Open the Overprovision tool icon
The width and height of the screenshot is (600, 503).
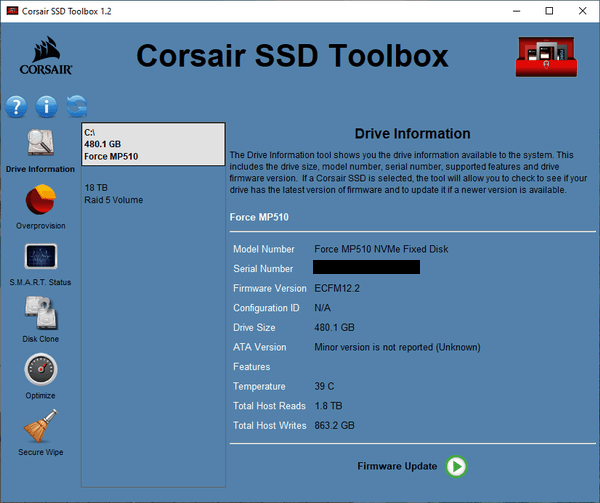(x=40, y=201)
